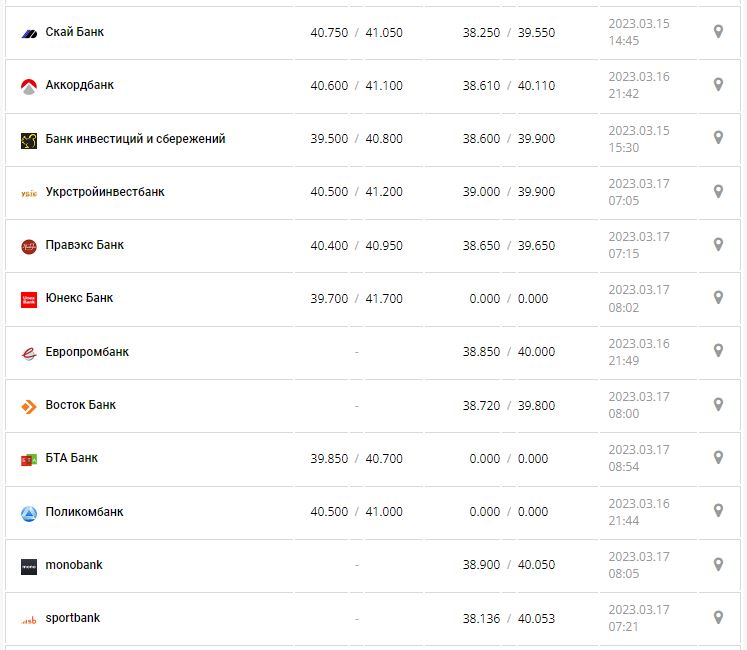The height and width of the screenshot is (650, 747).
Task: Open Аккордбанк bank page
Action: point(80,85)
